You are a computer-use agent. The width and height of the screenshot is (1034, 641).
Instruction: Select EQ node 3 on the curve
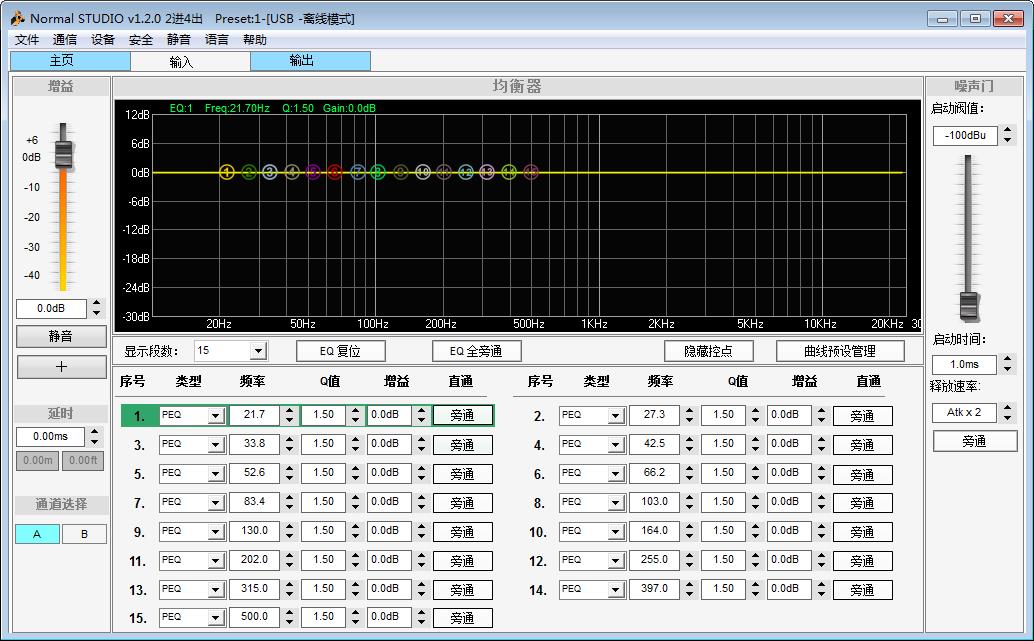click(x=270, y=173)
